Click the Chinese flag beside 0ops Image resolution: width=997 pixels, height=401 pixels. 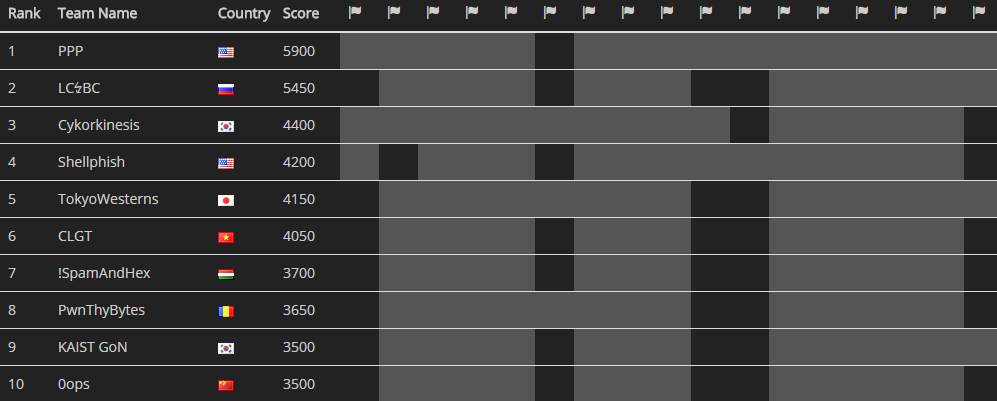click(226, 385)
